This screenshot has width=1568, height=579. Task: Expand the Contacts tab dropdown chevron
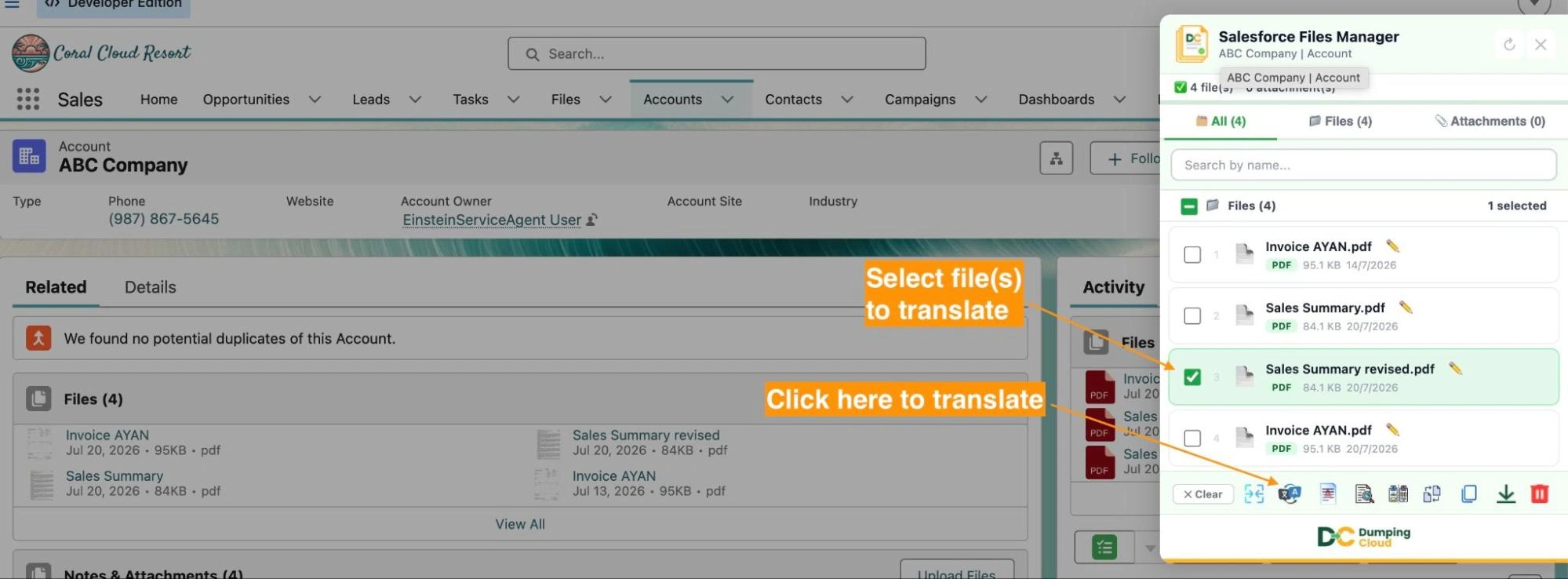[x=847, y=100]
